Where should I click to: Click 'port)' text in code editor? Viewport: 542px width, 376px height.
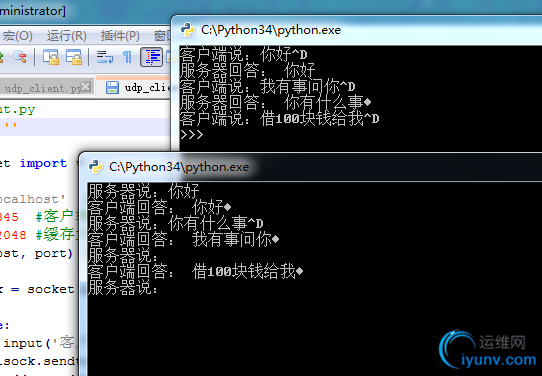point(54,253)
